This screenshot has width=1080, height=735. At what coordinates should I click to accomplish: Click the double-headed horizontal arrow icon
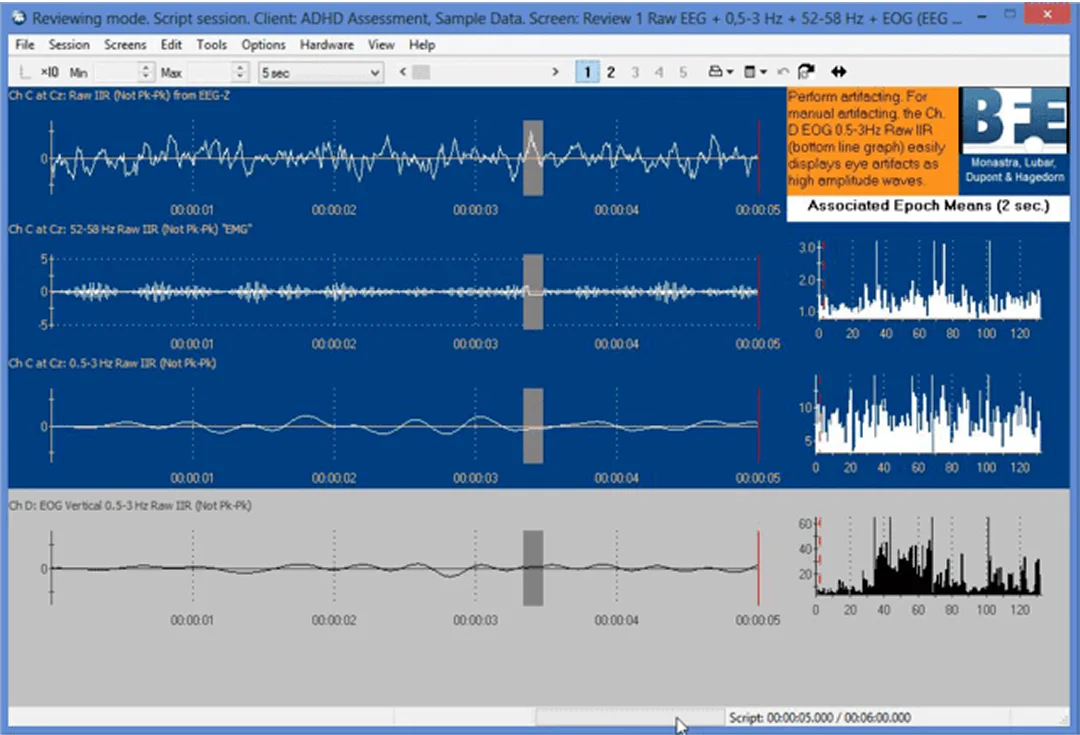[839, 72]
